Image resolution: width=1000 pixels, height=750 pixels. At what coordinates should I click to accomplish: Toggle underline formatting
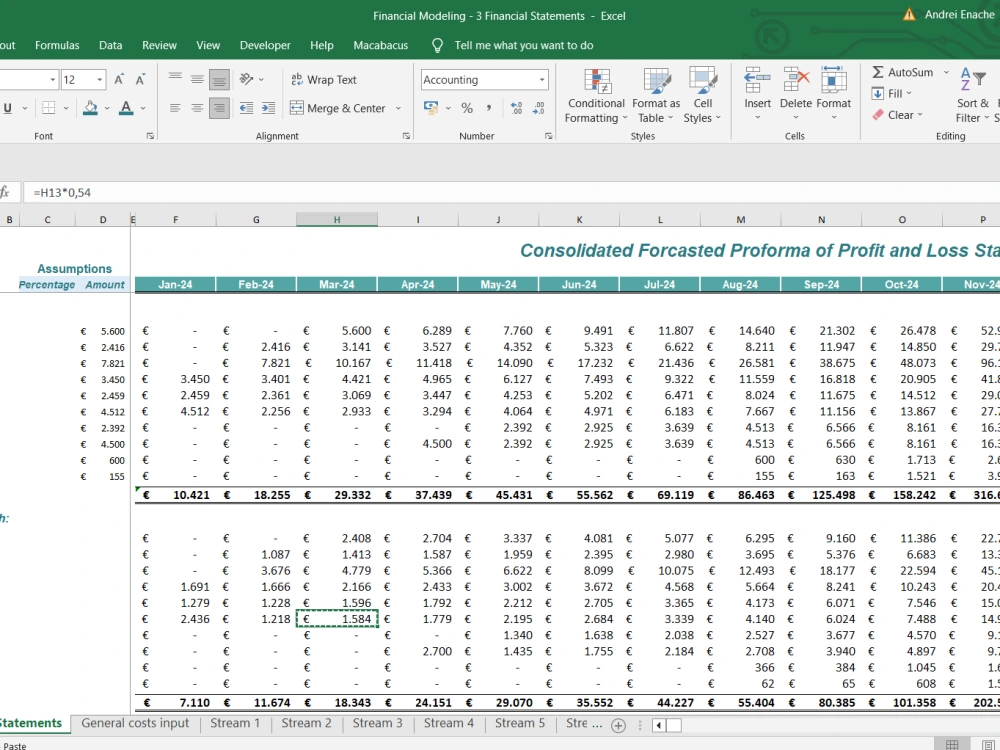[x=8, y=107]
